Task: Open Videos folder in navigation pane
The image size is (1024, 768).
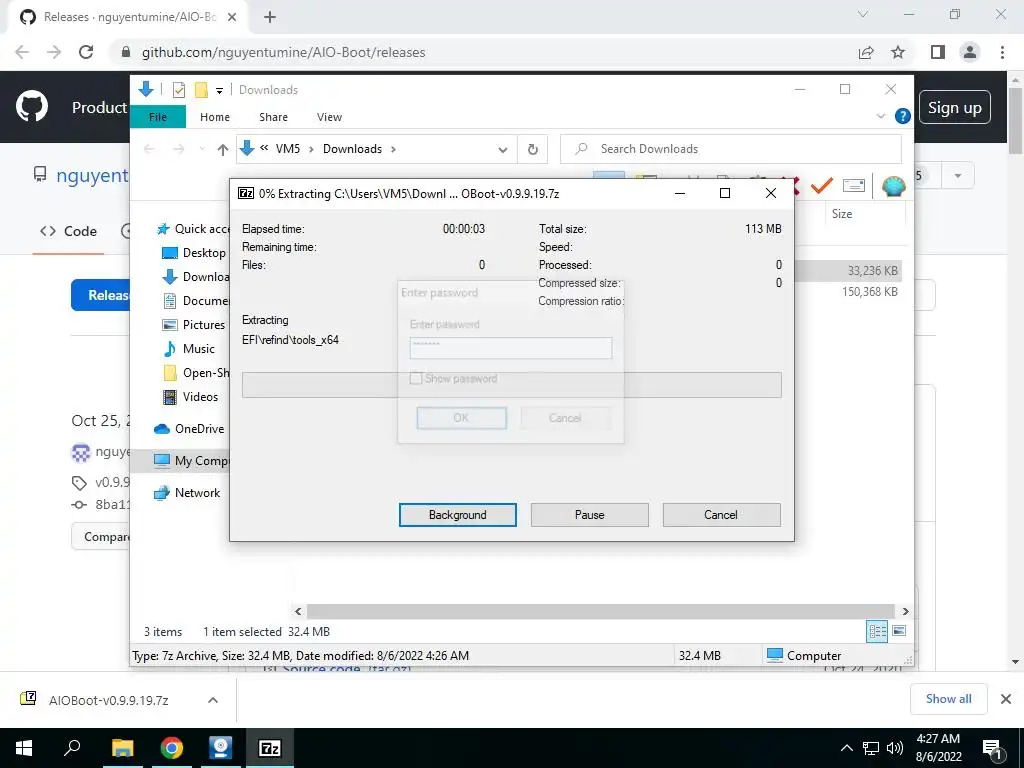Action: (191, 396)
